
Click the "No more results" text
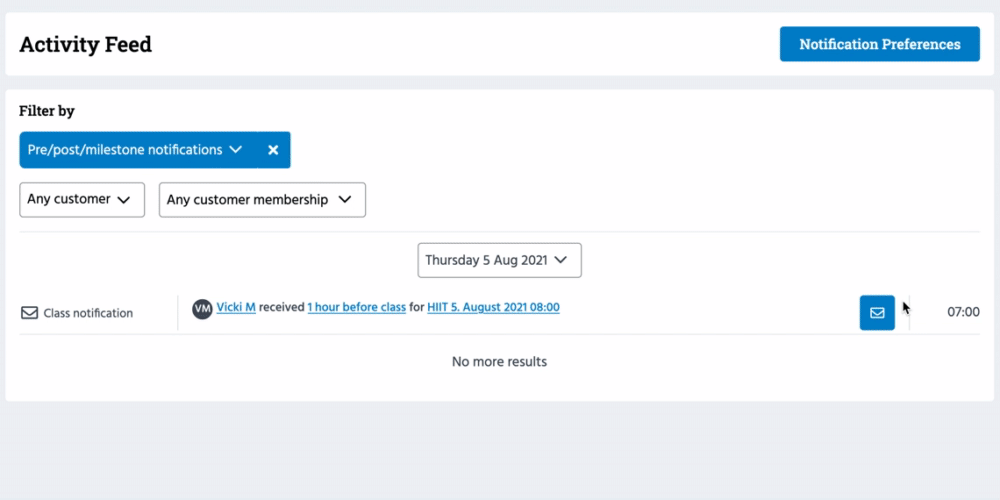click(499, 361)
